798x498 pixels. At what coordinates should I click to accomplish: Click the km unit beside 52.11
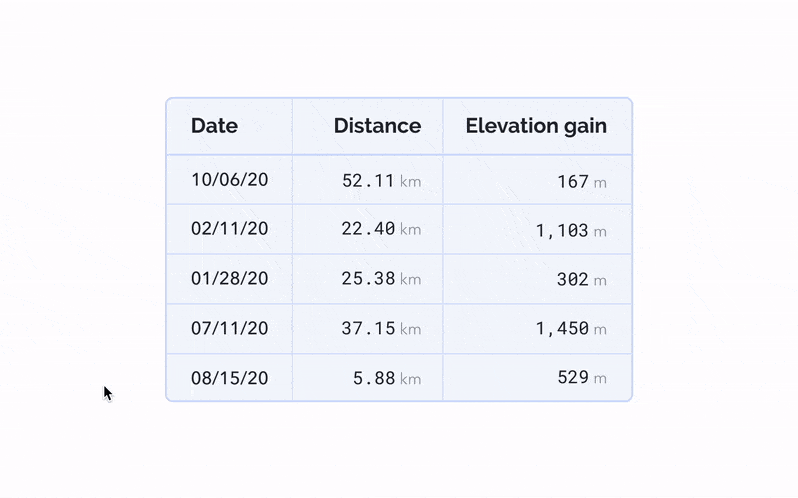410,182
